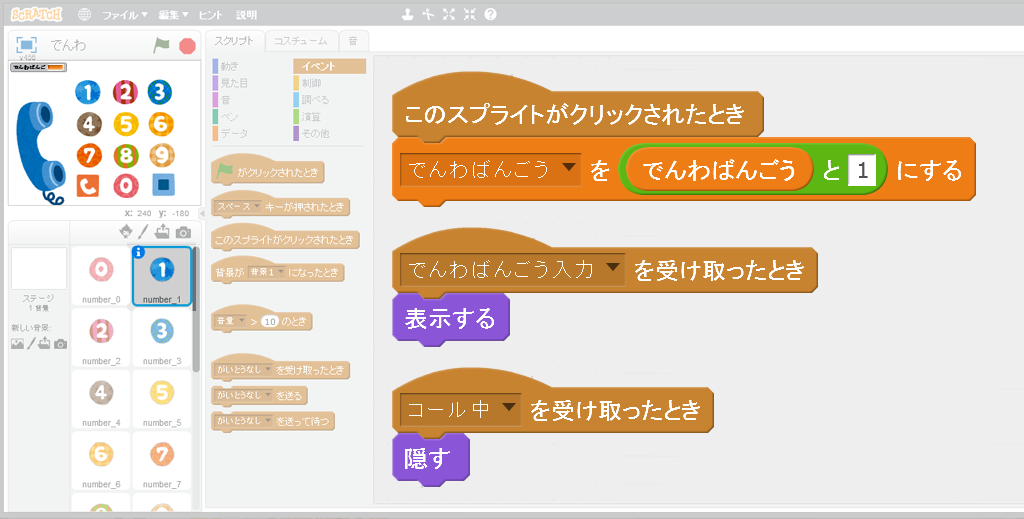Open the 編集 menu
1024x519 pixels.
[x=173, y=14]
